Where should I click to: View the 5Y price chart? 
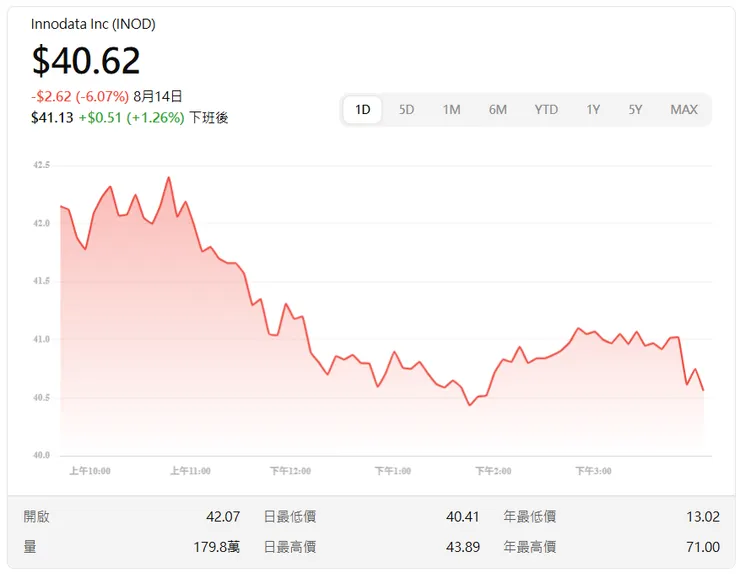[636, 110]
